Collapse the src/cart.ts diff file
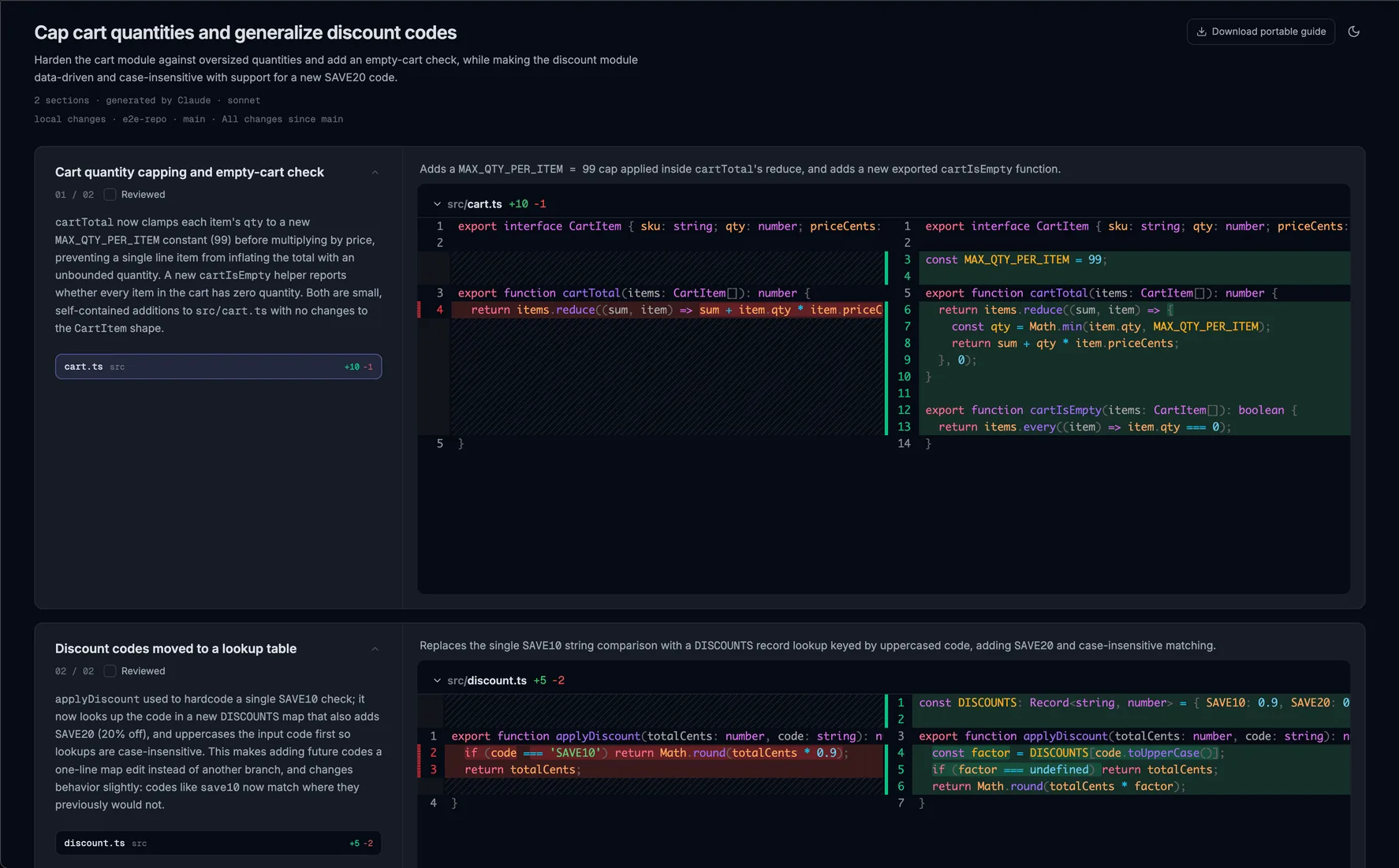 437,204
